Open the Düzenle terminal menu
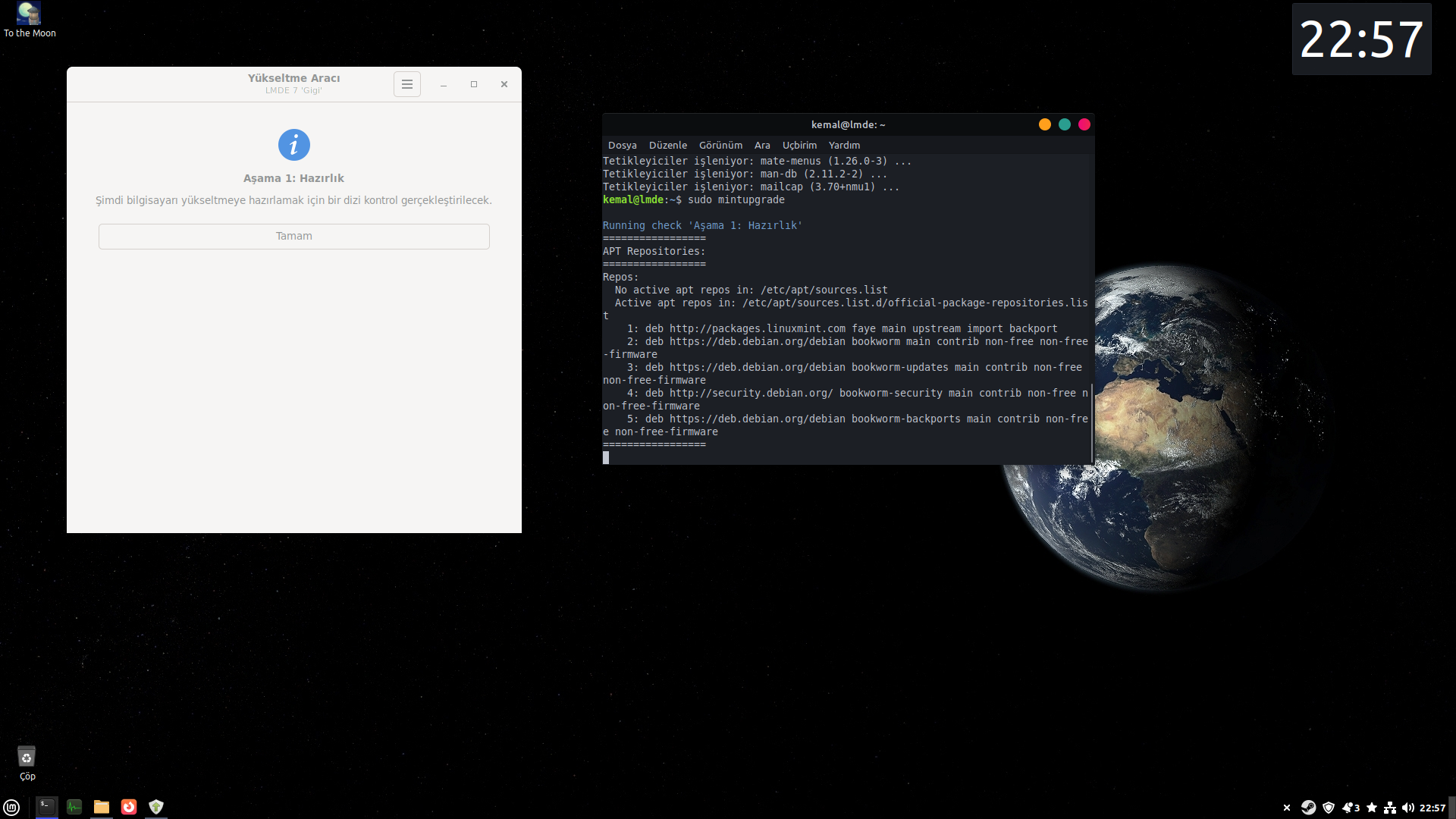The width and height of the screenshot is (1456, 819). tap(667, 145)
